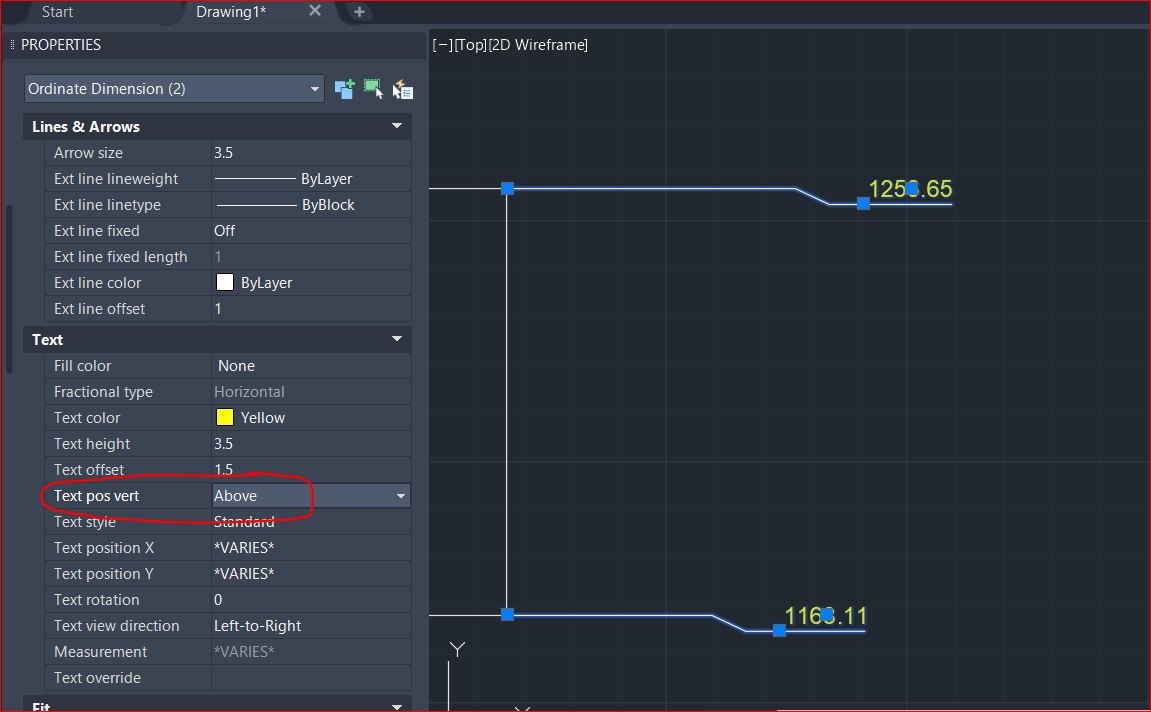The width and height of the screenshot is (1151, 712).
Task: Collapse the Lines & Arrows section
Action: click(x=397, y=126)
